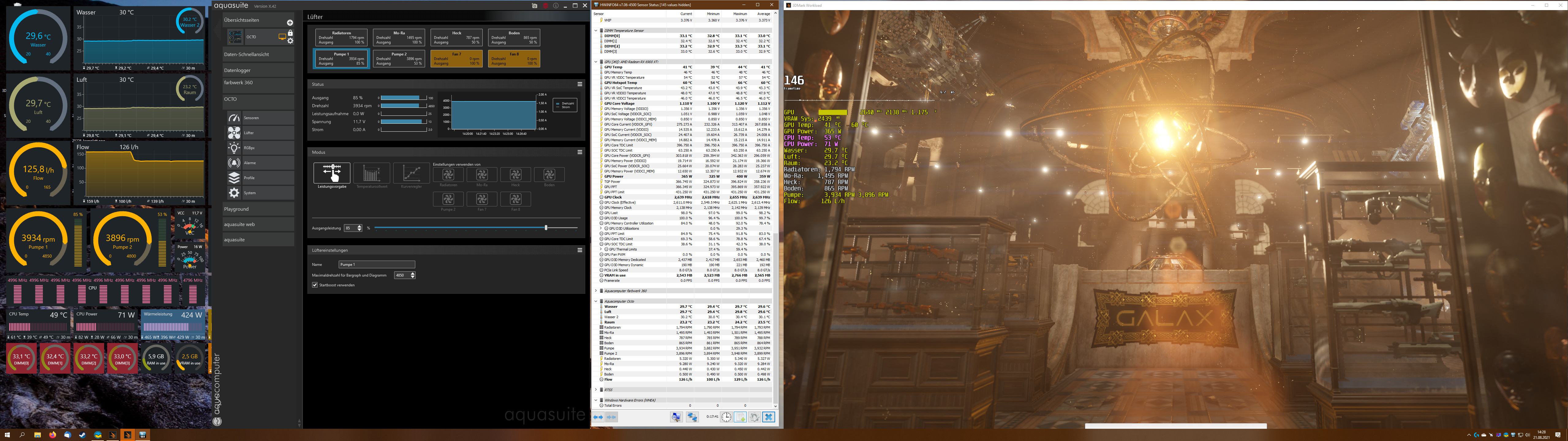Click HWiNFO expand columns arrows icon
Image resolution: width=1568 pixels, height=441 pixels.
tap(598, 417)
